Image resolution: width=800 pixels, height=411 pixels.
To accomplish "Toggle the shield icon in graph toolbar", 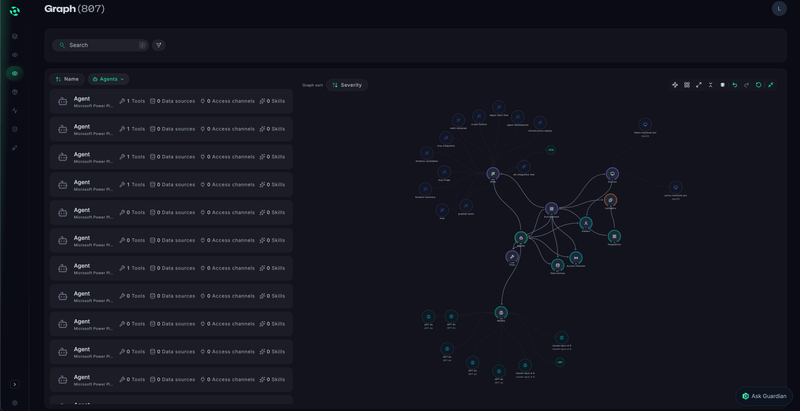I will [x=722, y=85].
